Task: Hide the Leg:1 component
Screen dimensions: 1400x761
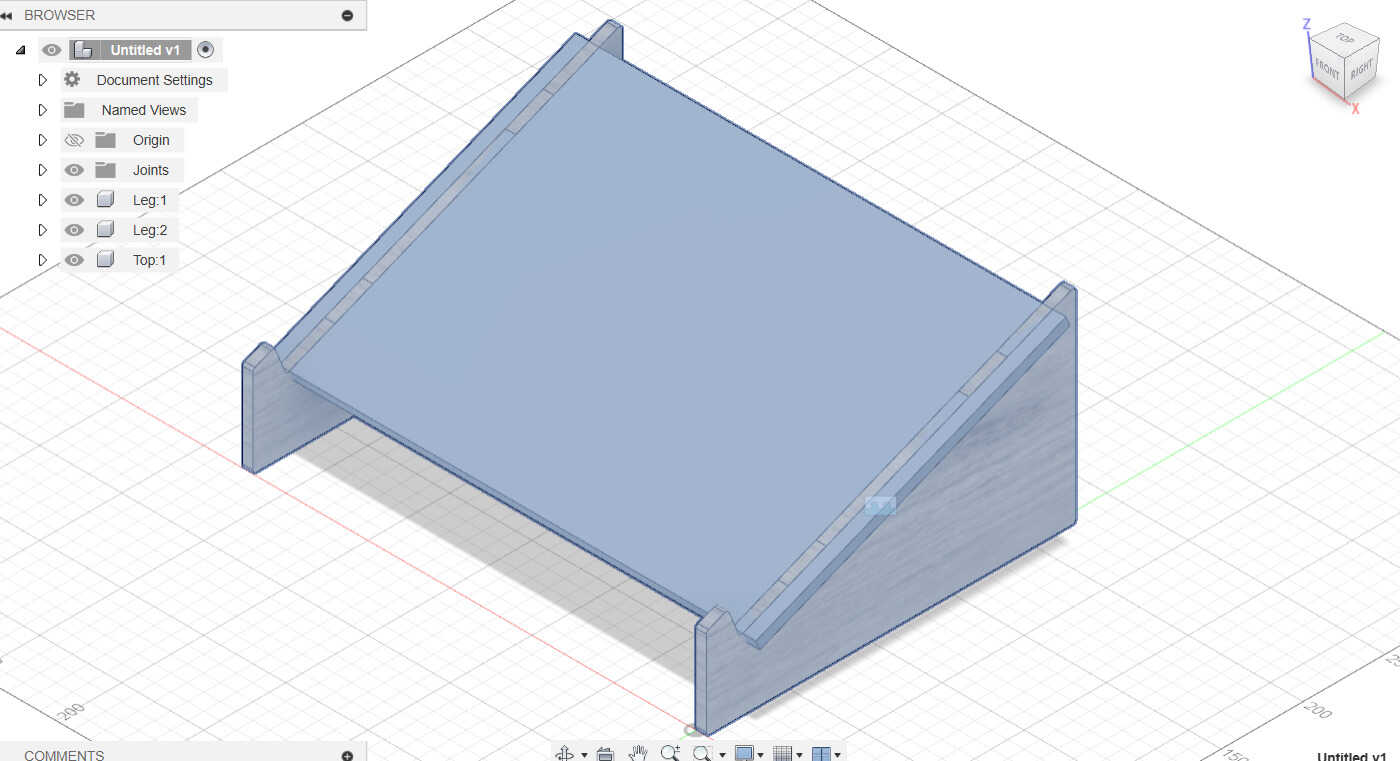Action: pos(74,200)
